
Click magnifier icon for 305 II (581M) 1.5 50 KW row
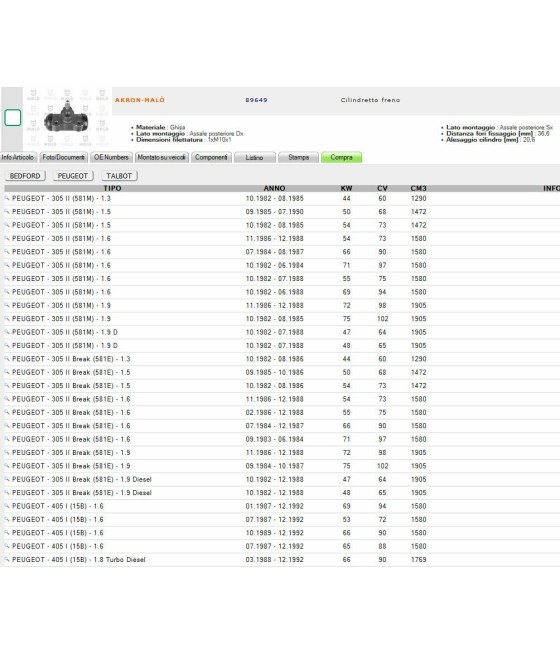click(7, 212)
